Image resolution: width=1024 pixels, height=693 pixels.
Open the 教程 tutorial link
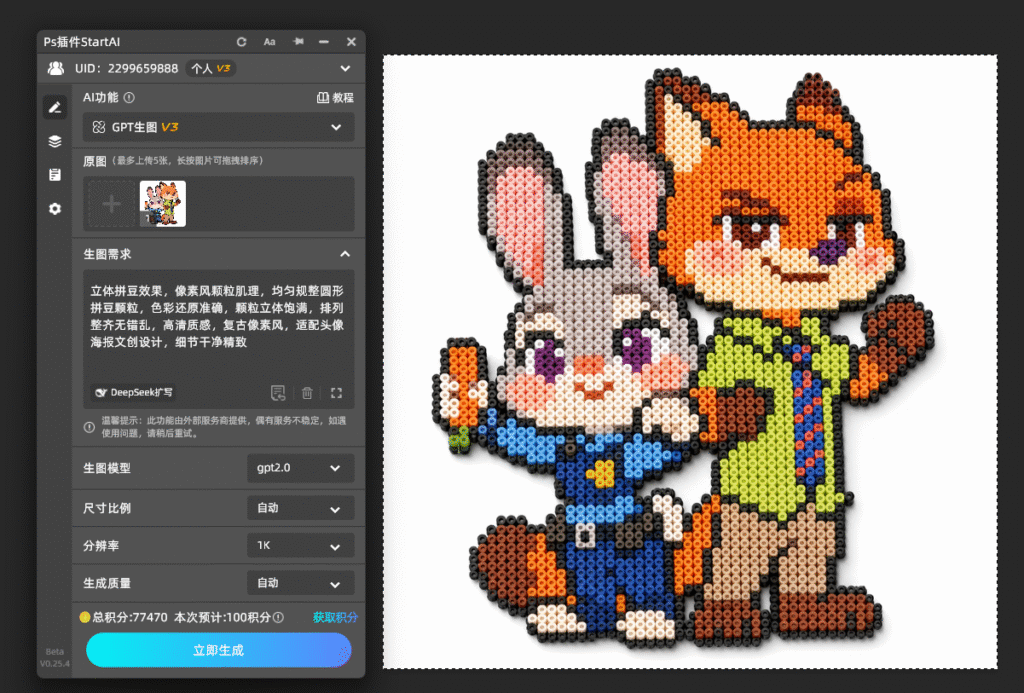pyautogui.click(x=335, y=97)
